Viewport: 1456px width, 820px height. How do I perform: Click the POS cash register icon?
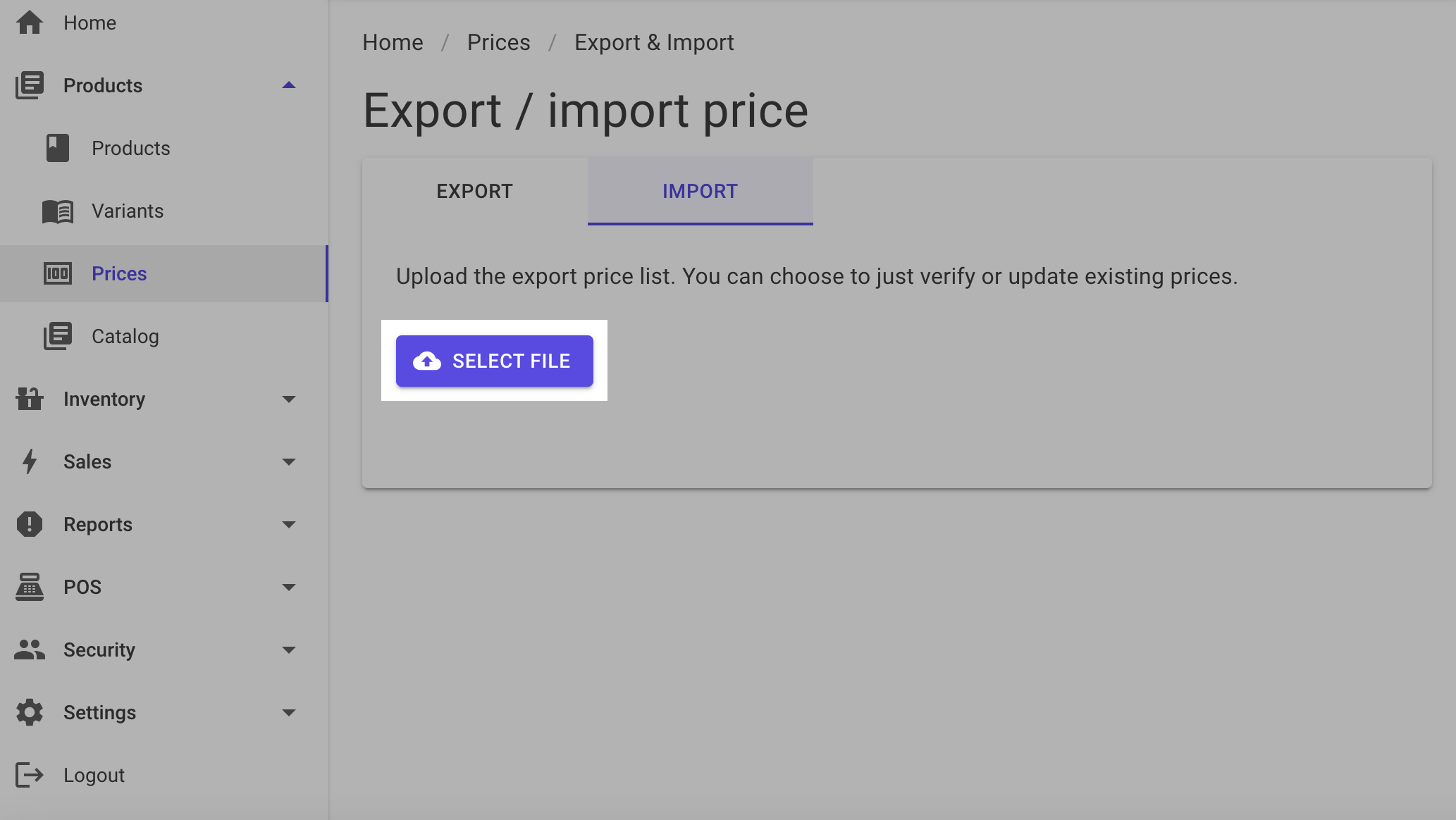click(x=30, y=587)
